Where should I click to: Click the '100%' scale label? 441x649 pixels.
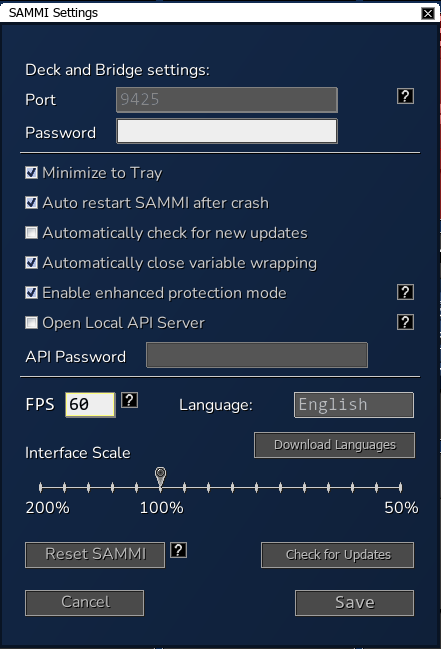(x=161, y=508)
